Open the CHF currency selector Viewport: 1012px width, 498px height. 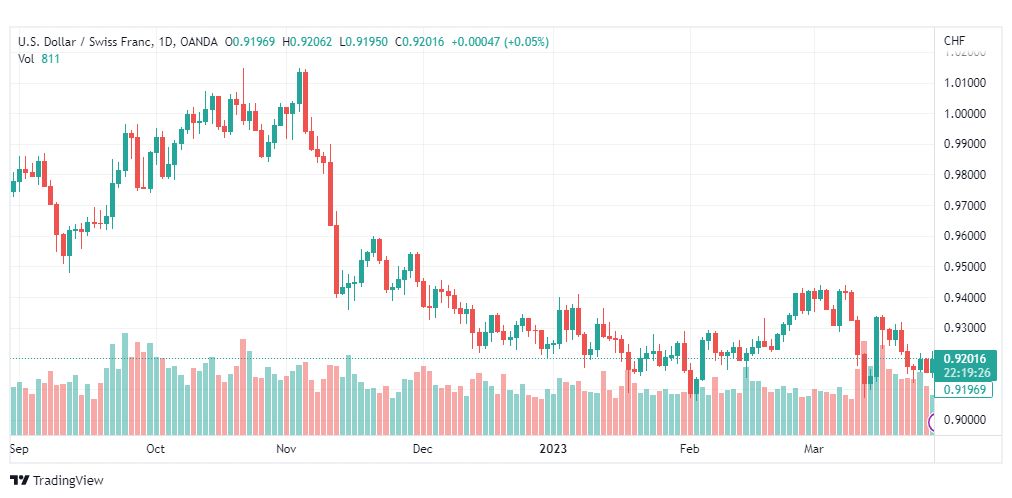pyautogui.click(x=955, y=41)
